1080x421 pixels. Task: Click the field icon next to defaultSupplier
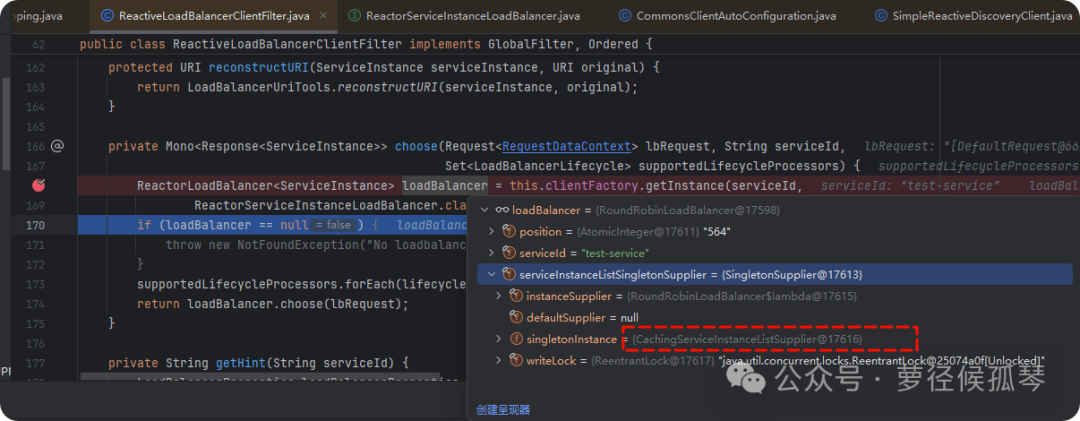pos(516,317)
